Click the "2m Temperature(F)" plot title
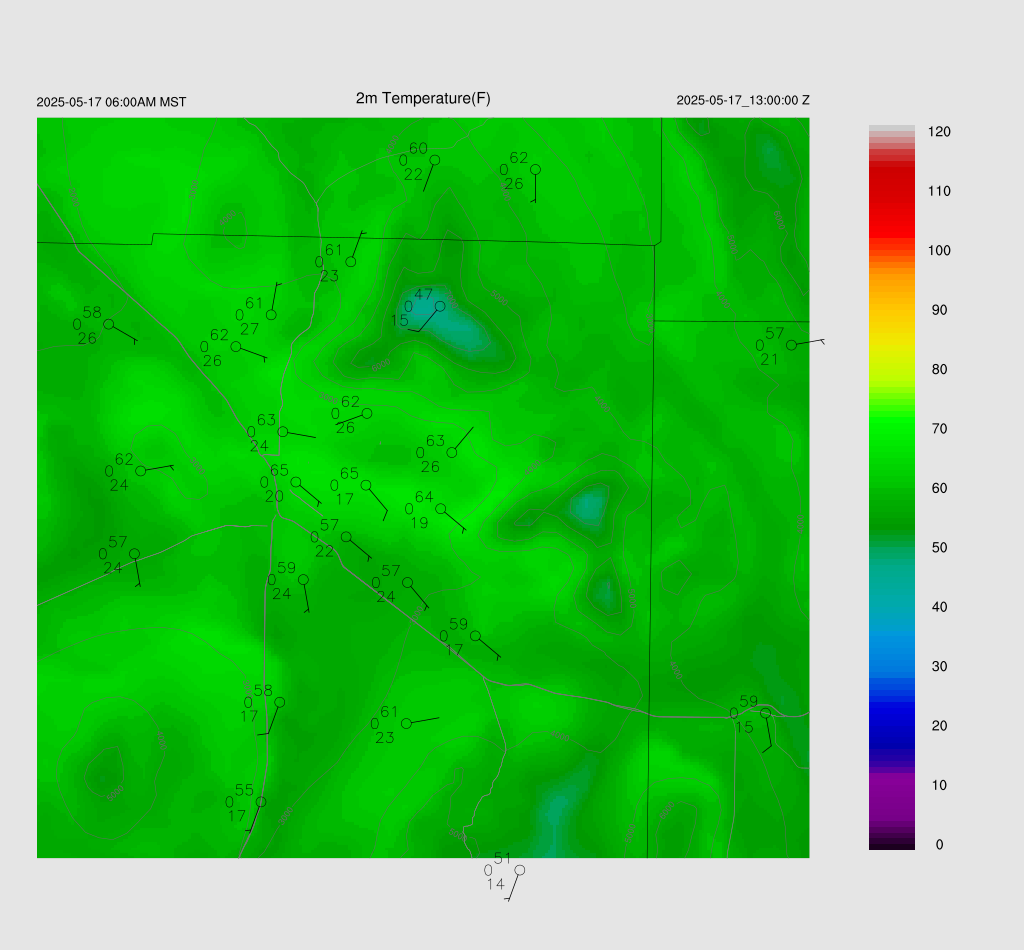The width and height of the screenshot is (1024, 950). tap(423, 99)
